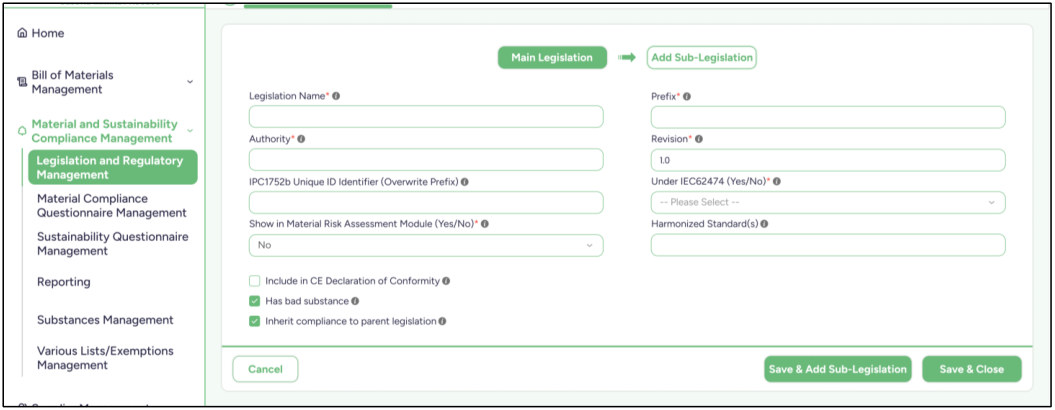Expand Bill of Materials Management chevron
Screen dimensions: 1055x410
pyautogui.click(x=190, y=81)
